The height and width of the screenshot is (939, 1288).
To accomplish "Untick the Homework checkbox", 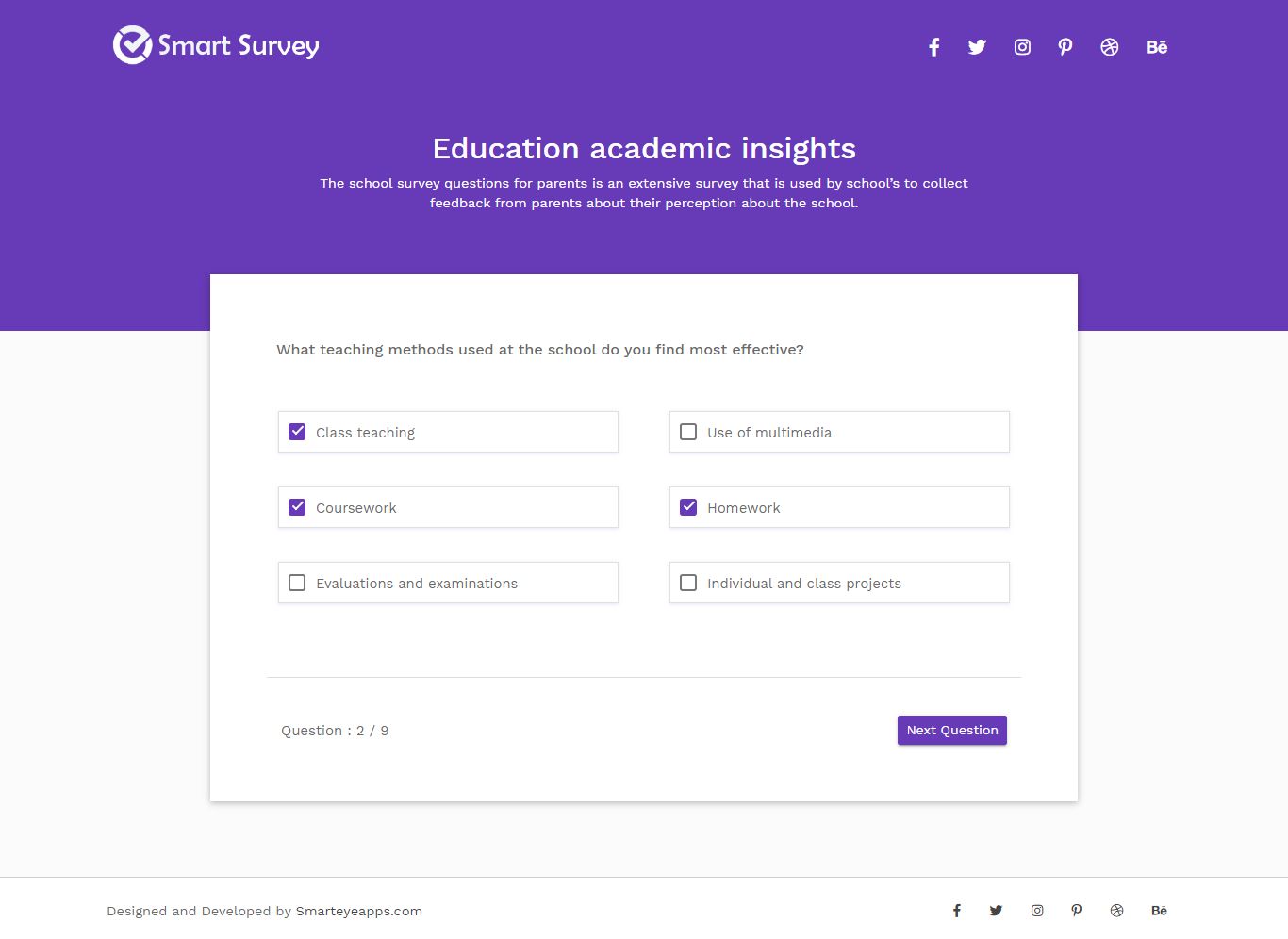I will [x=688, y=507].
